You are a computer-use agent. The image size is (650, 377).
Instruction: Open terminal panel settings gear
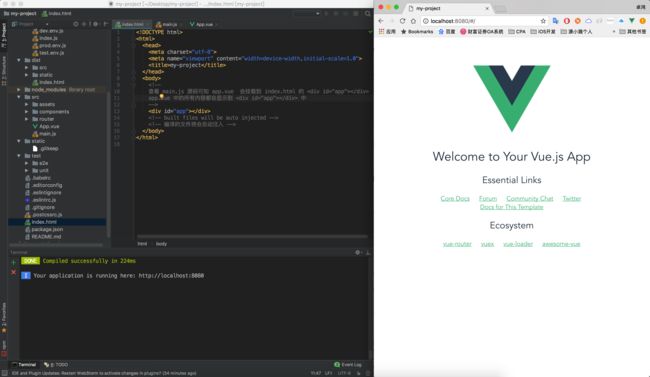coord(357,252)
